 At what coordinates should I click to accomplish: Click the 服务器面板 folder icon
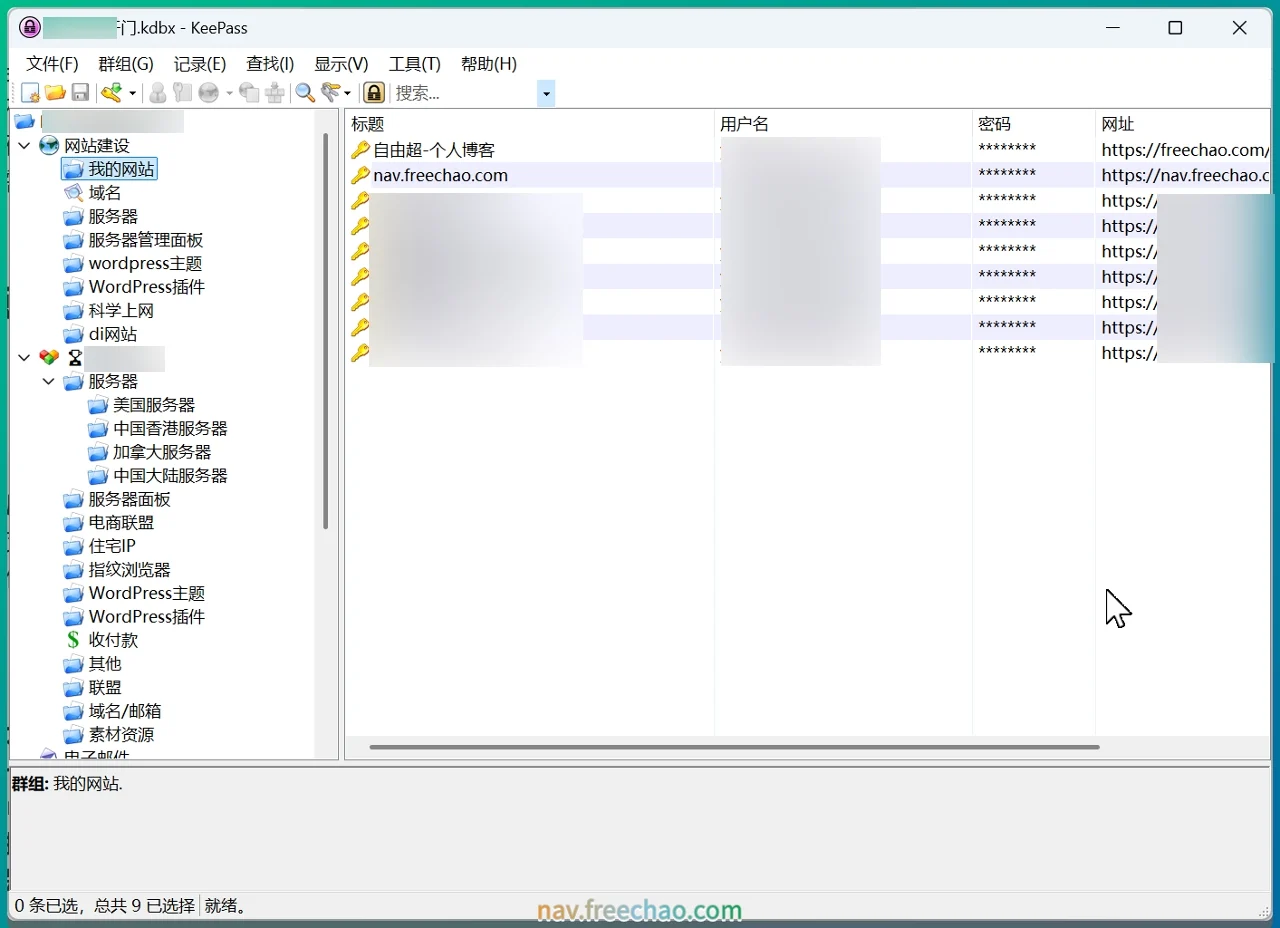(x=73, y=499)
